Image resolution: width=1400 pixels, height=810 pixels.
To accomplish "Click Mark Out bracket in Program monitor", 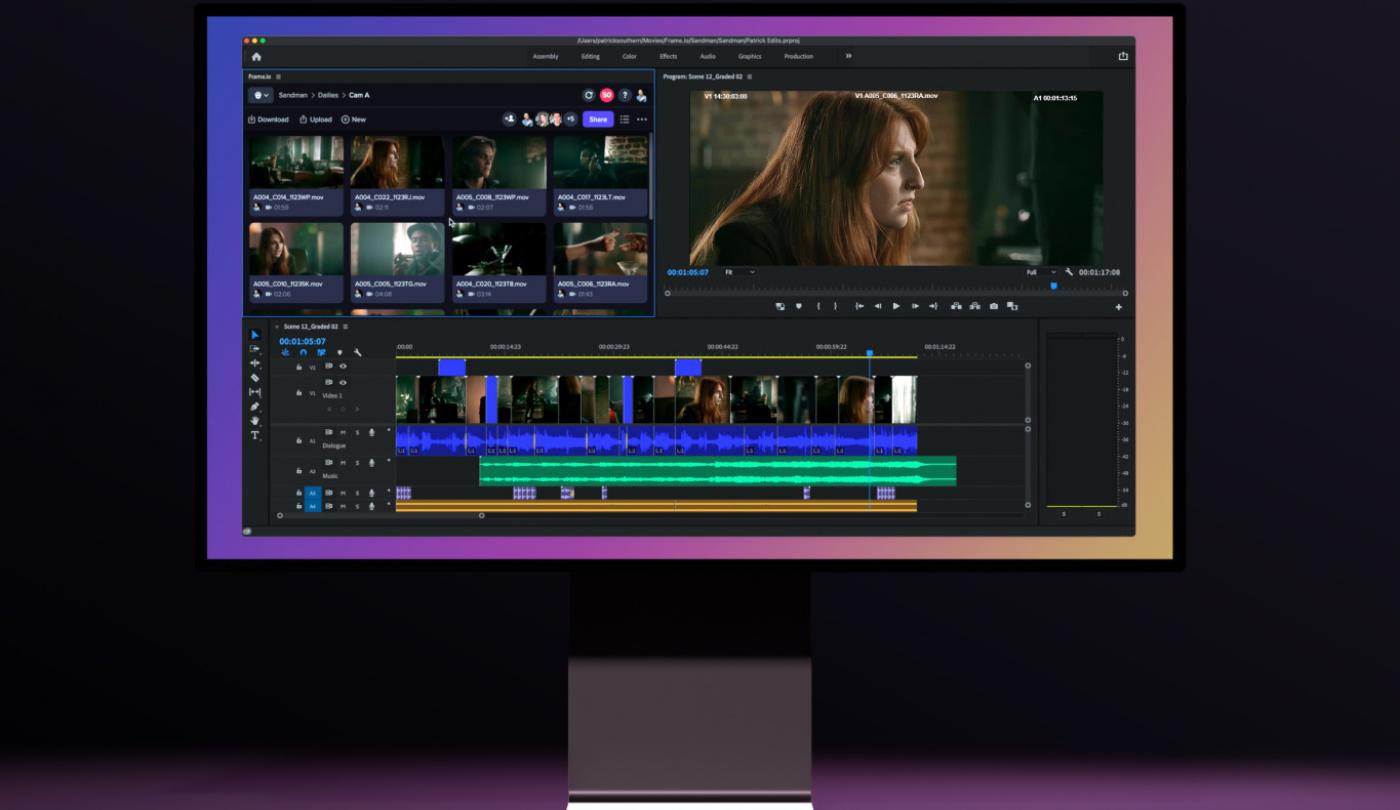I will [835, 306].
